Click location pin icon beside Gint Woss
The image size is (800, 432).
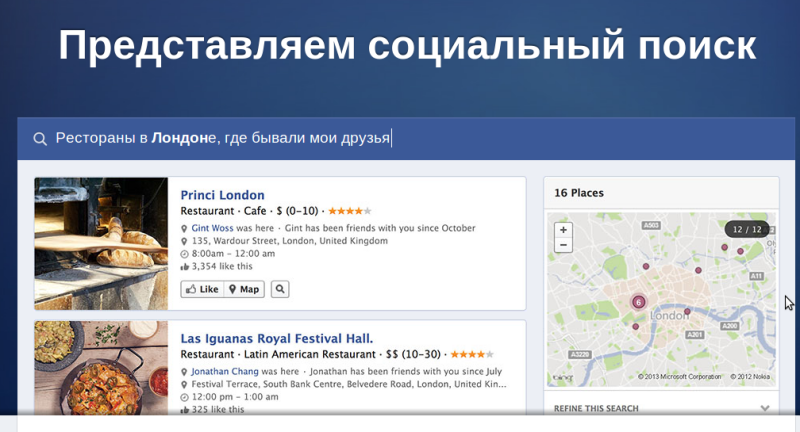pyautogui.click(x=185, y=228)
